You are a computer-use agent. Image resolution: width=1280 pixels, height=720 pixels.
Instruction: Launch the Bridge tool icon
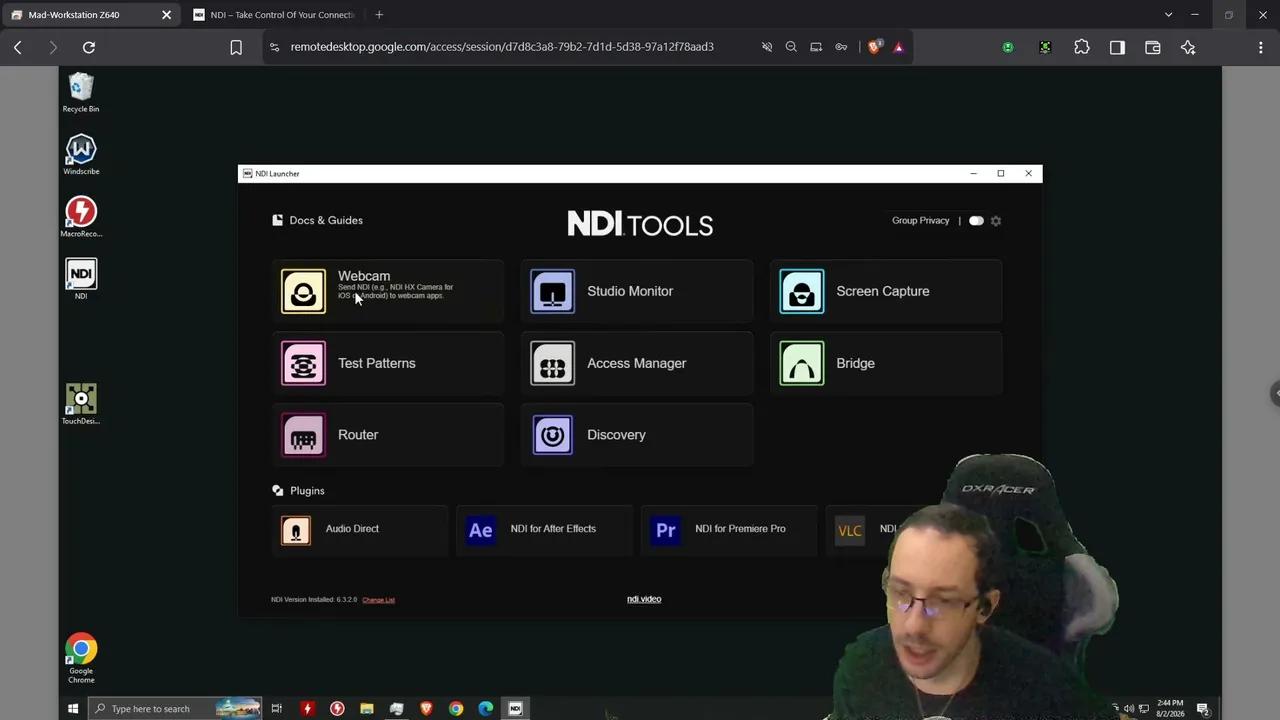[x=802, y=363]
